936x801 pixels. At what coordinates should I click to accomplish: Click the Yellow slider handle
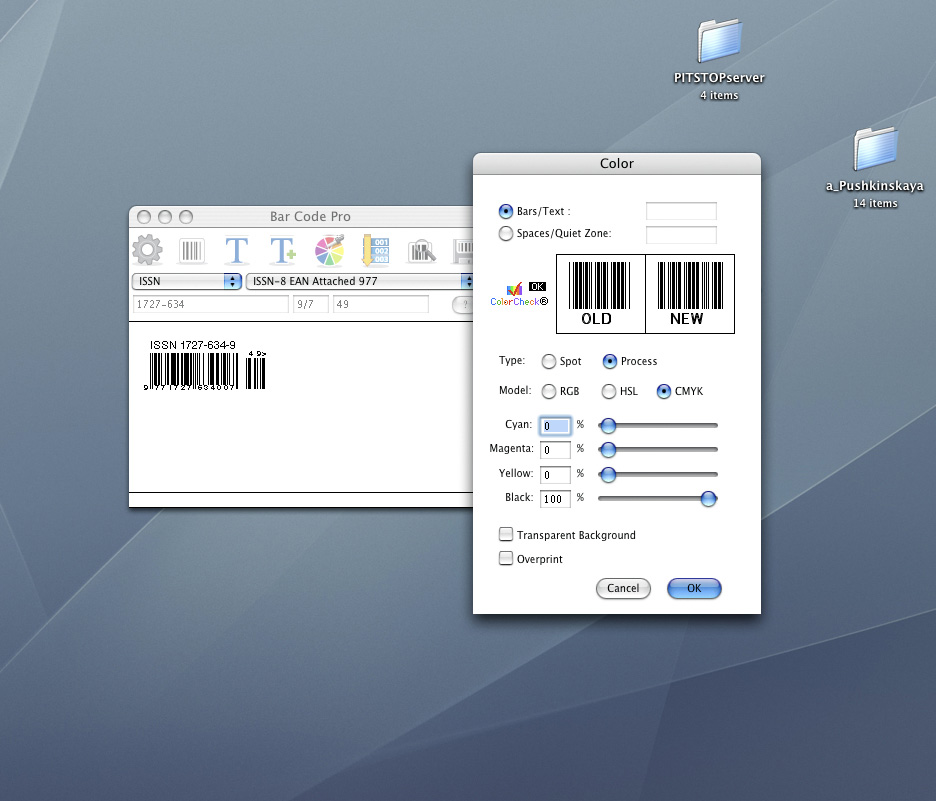coord(608,475)
